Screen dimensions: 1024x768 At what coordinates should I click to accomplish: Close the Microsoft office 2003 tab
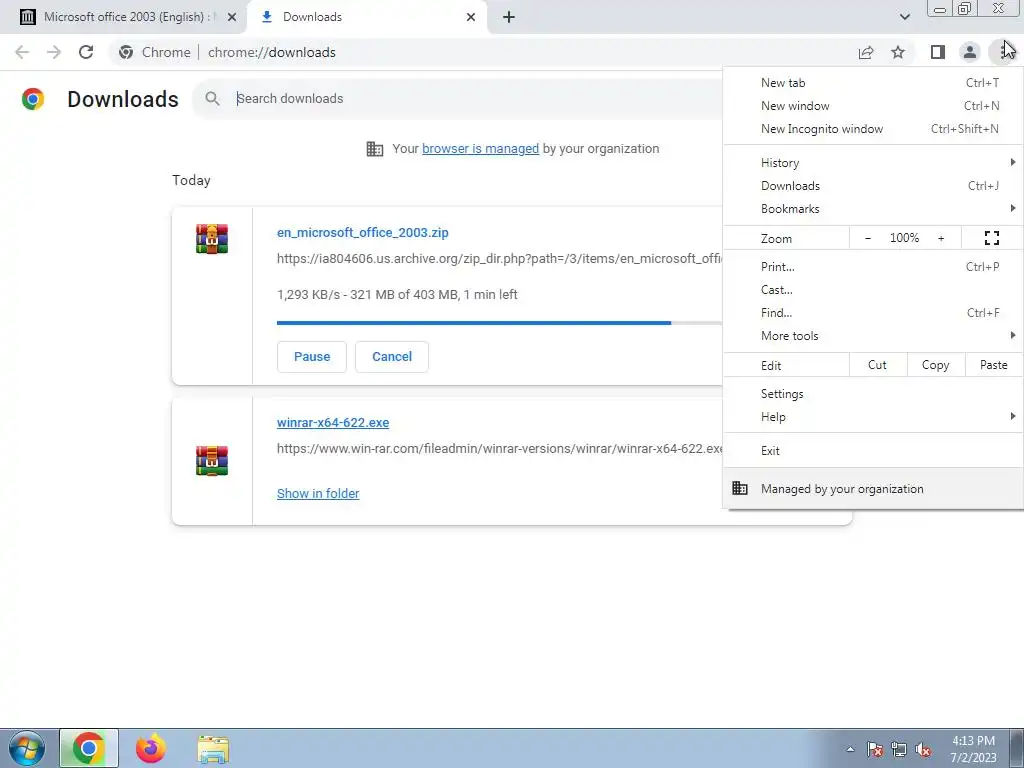point(232,17)
